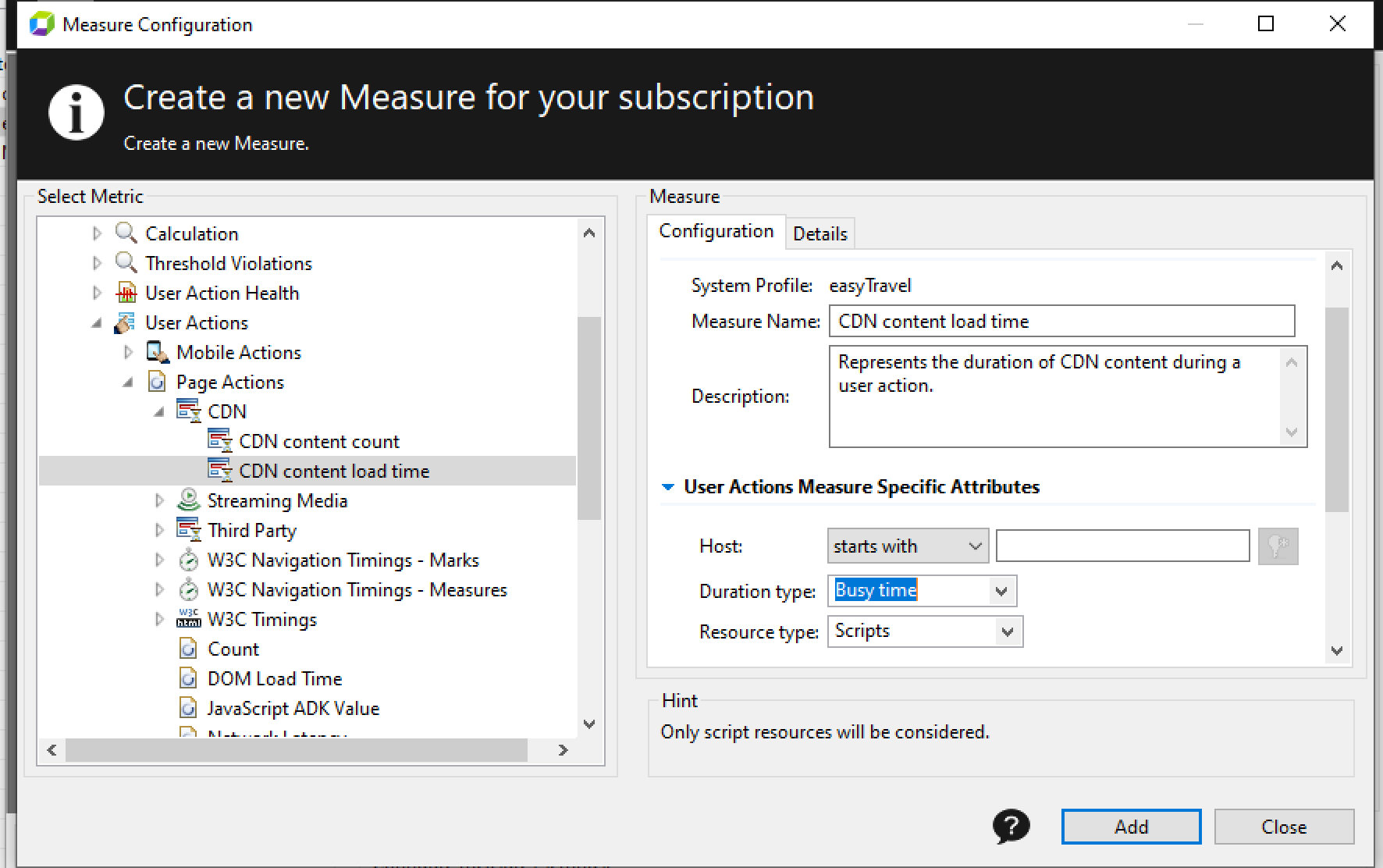Expand the Calculation tree node
The width and height of the screenshot is (1383, 868).
click(97, 233)
